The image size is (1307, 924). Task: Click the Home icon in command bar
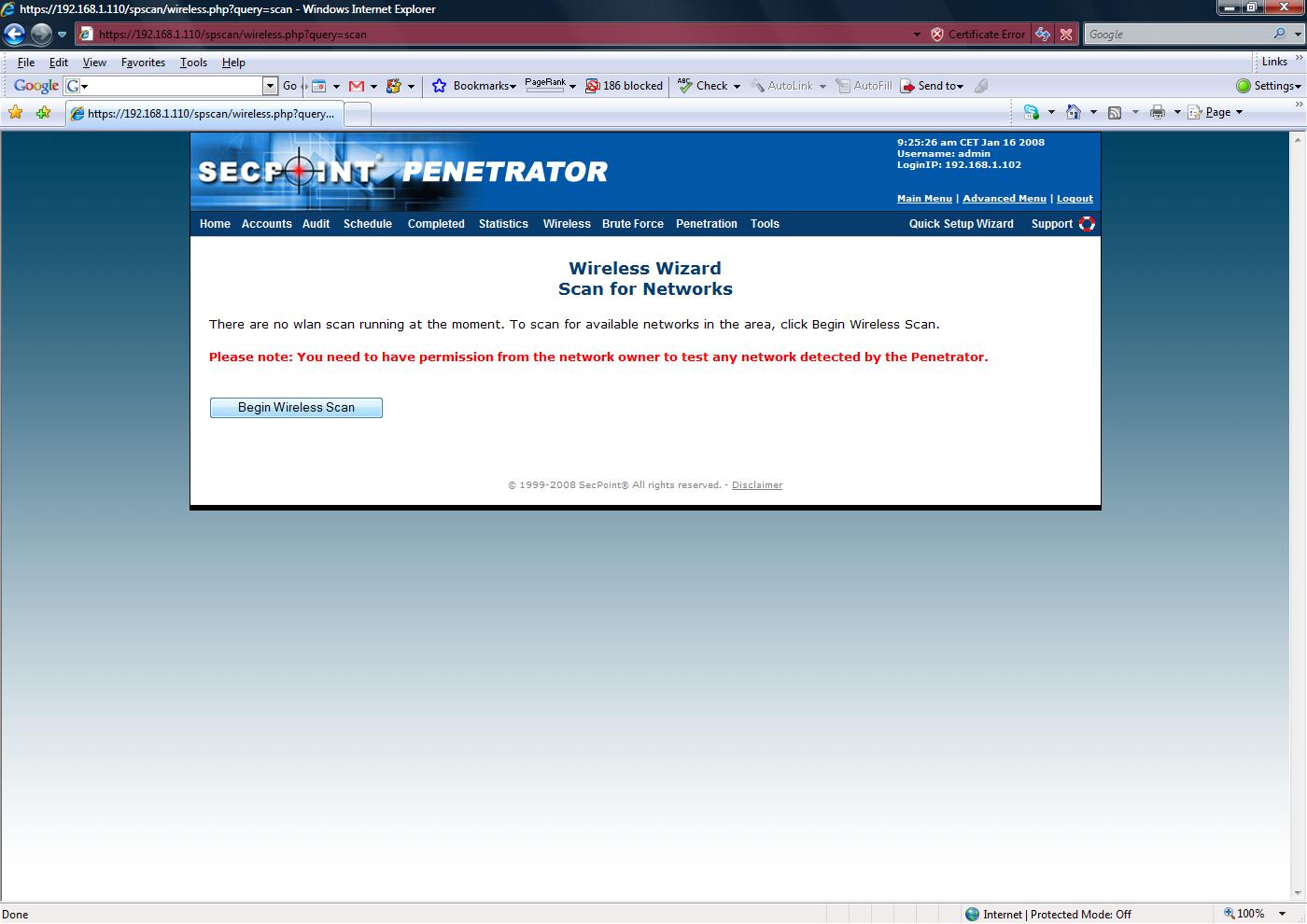(1074, 112)
